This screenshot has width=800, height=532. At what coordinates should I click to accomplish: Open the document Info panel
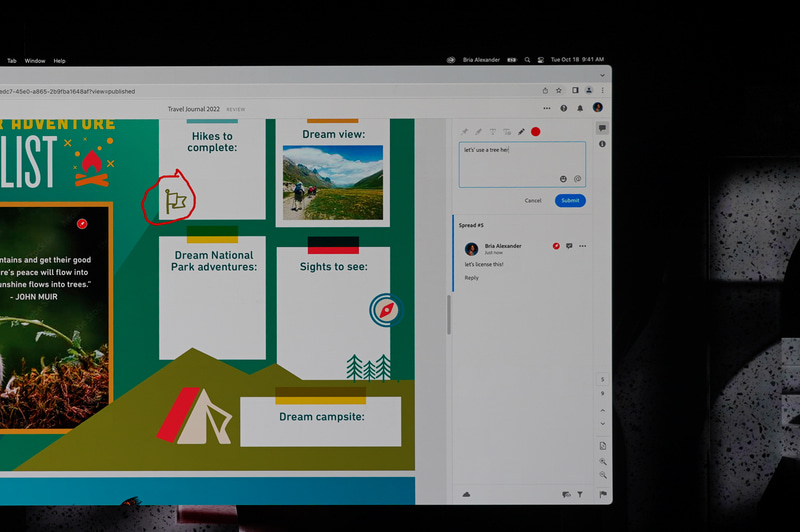tap(602, 144)
